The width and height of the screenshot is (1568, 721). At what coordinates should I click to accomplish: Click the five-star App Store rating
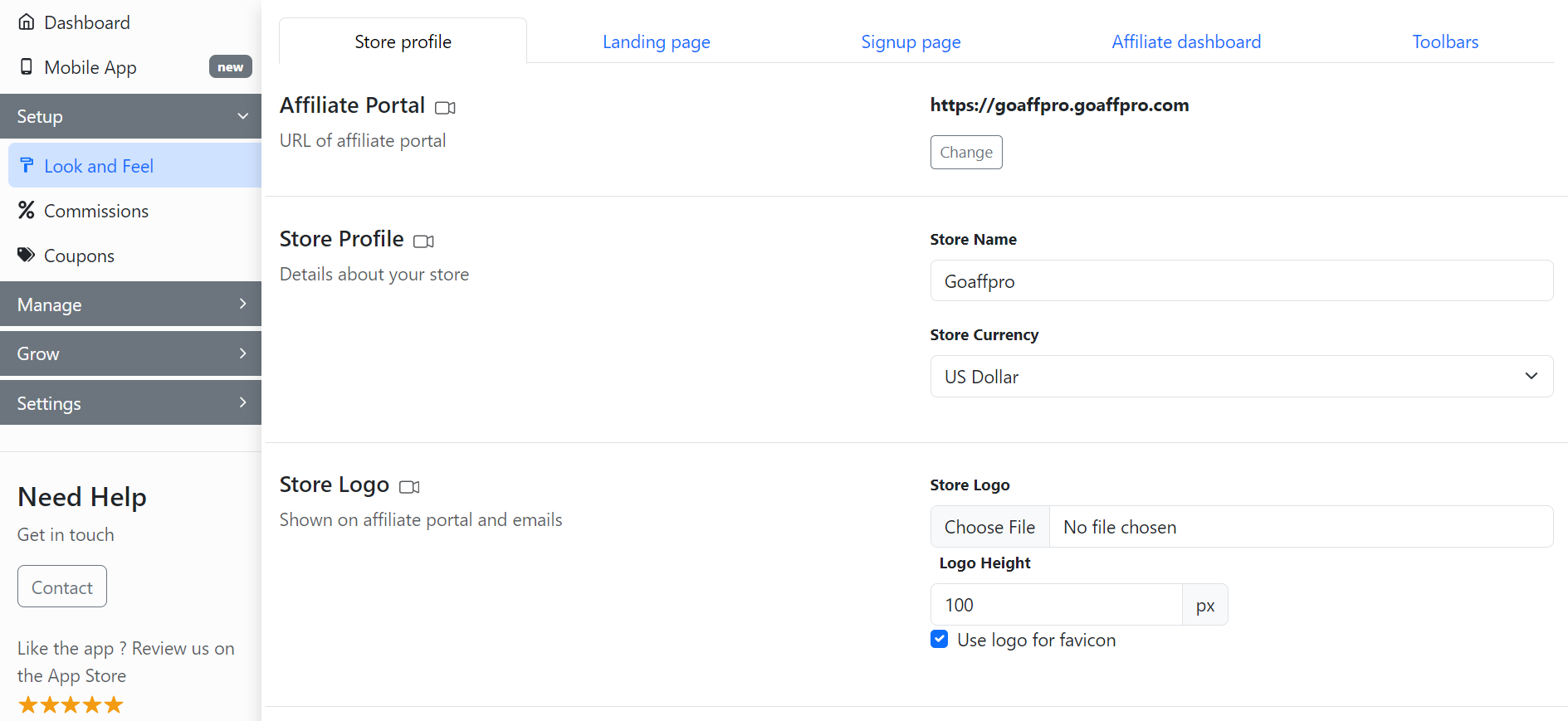click(71, 705)
